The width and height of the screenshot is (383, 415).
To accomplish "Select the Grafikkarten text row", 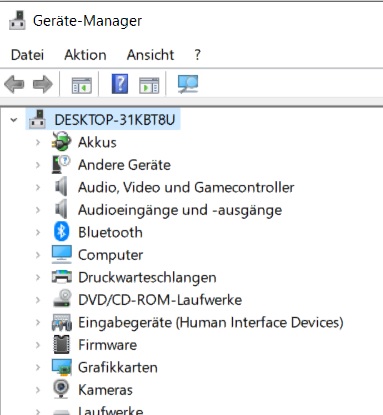I will 118,367.
